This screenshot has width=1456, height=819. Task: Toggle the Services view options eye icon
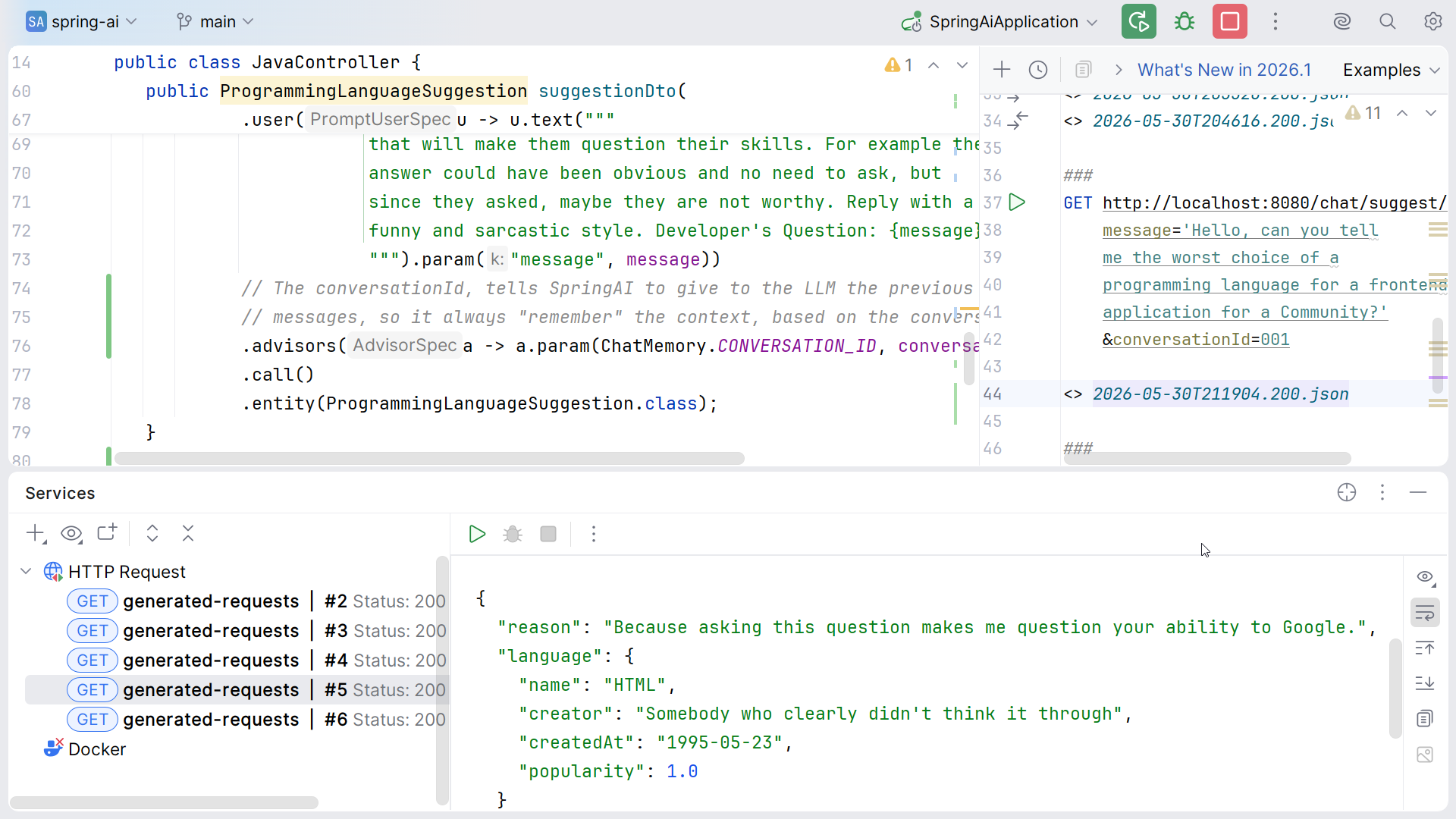coord(71,534)
